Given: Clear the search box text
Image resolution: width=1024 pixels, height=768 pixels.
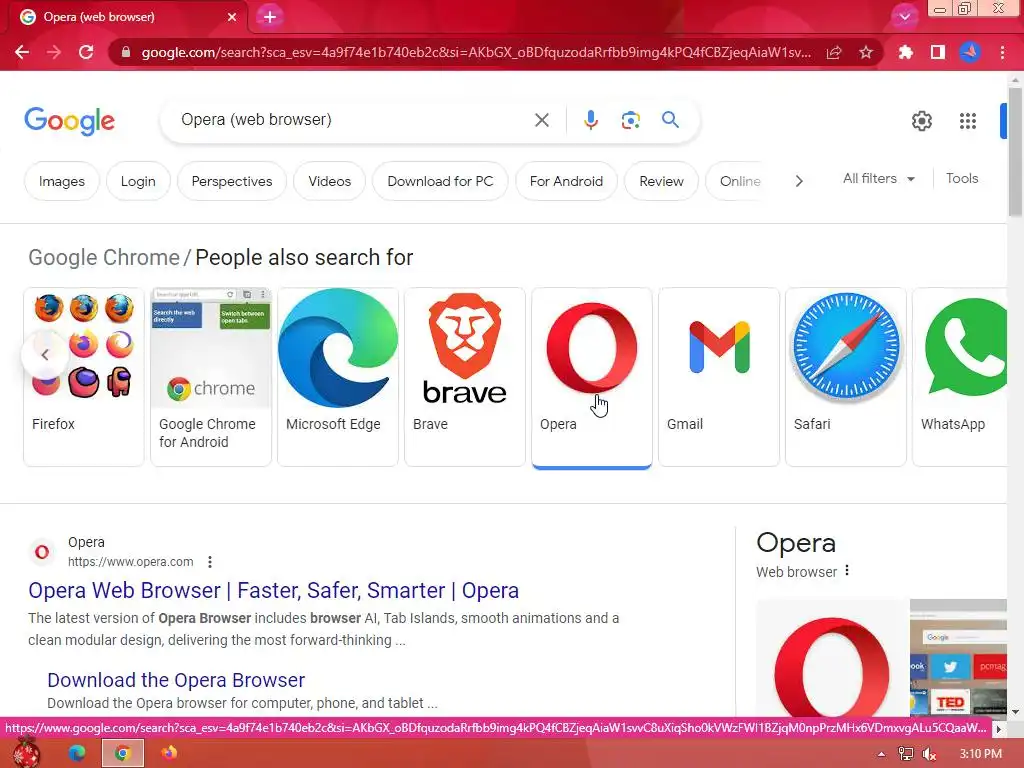Looking at the screenshot, I should click(x=542, y=120).
